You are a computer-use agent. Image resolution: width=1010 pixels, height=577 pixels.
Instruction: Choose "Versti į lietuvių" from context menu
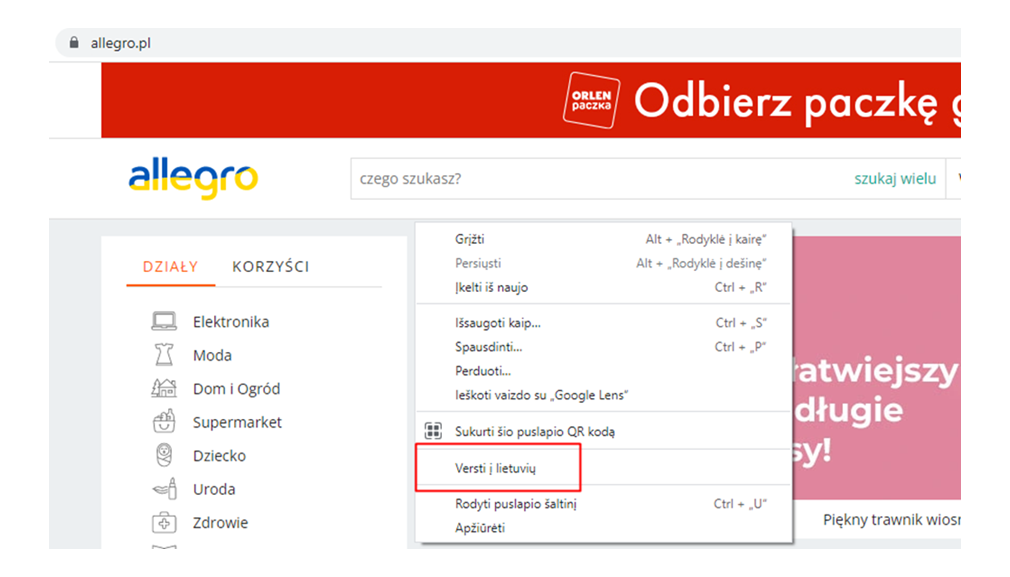coord(502,468)
